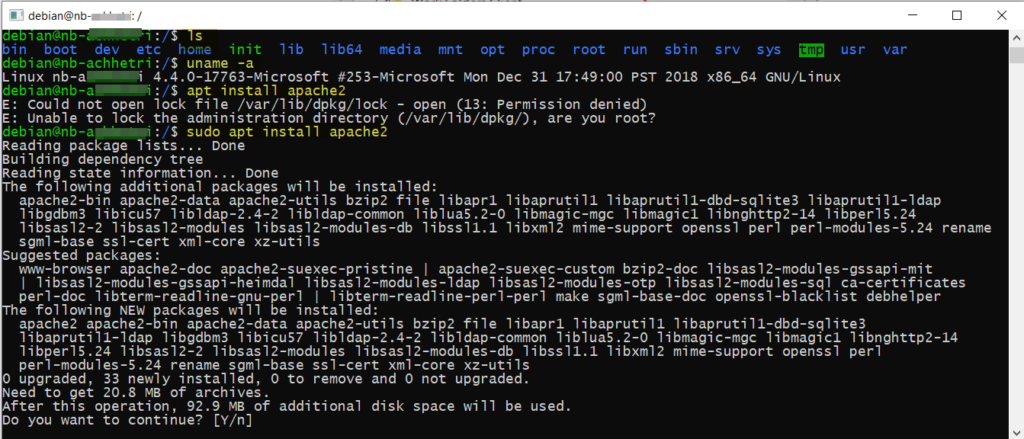This screenshot has height=439, width=1024.
Task: Click the 'Suggested packages:' heading line
Action: click(77, 255)
